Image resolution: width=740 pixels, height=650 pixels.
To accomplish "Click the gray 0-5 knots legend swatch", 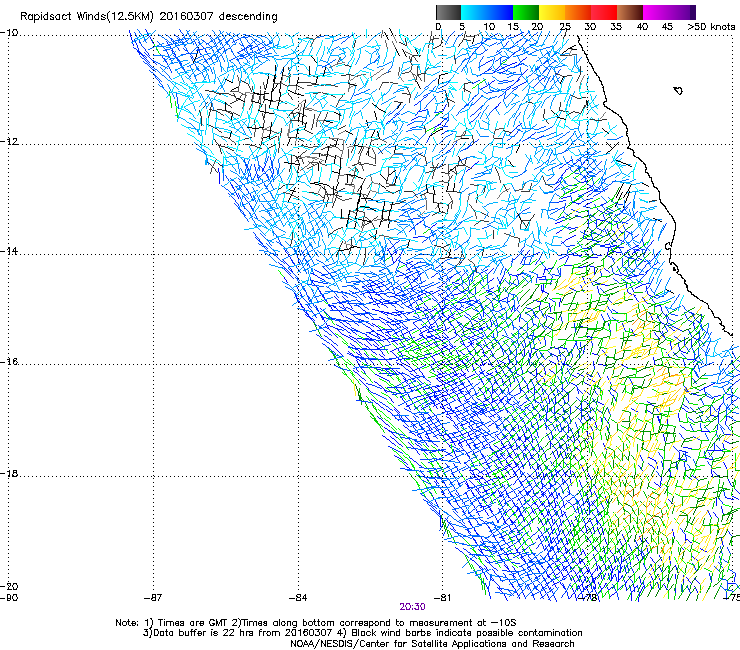I will pos(448,12).
